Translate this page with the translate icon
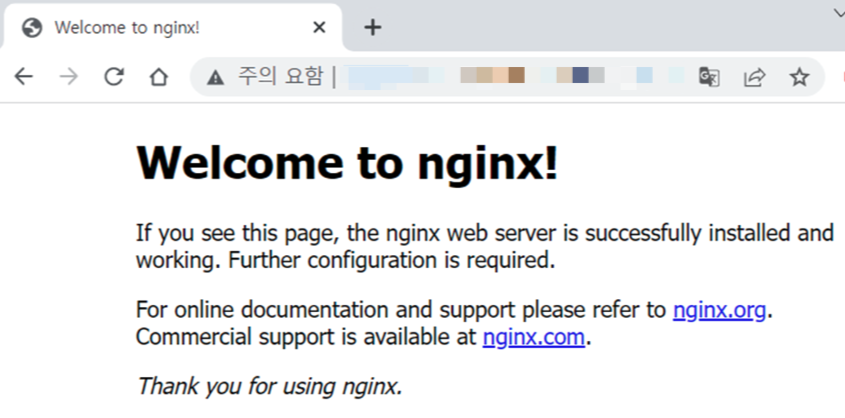845x418 pixels. click(709, 77)
